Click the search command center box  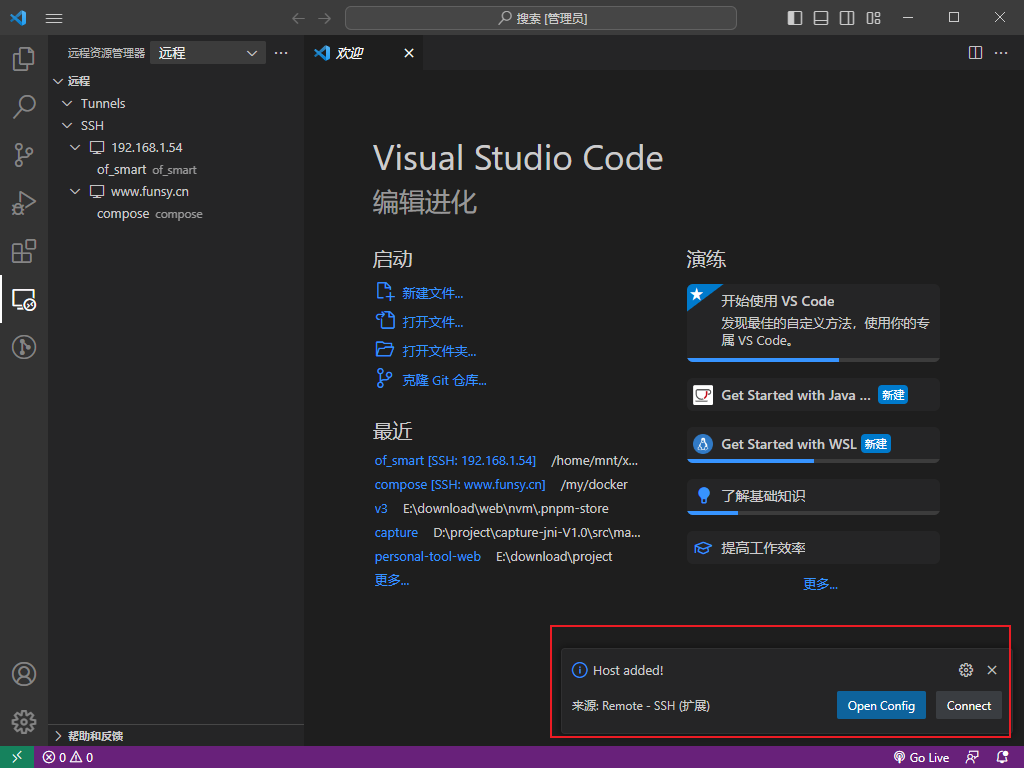pos(541,18)
